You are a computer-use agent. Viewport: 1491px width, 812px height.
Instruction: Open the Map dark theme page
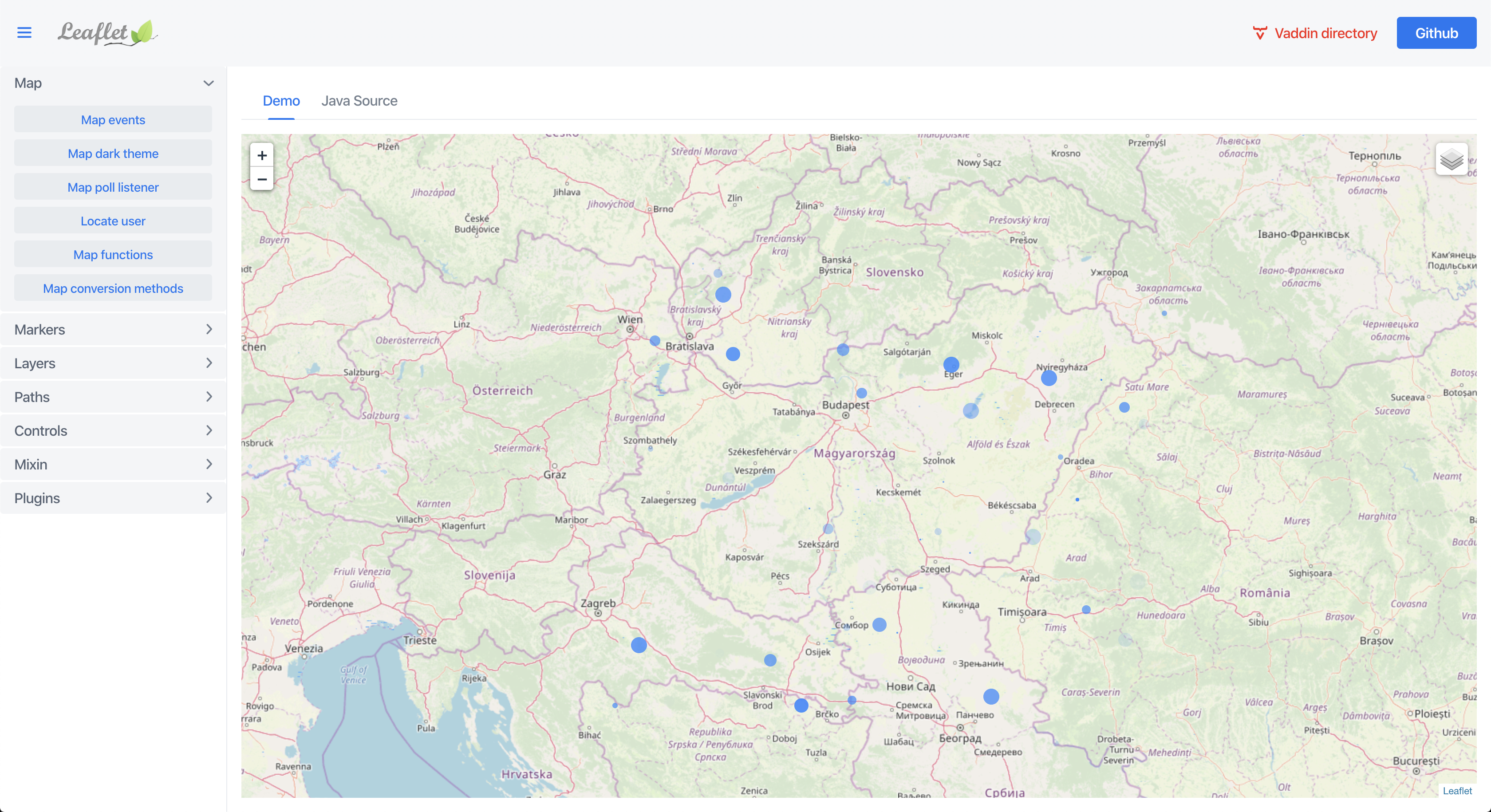point(113,153)
